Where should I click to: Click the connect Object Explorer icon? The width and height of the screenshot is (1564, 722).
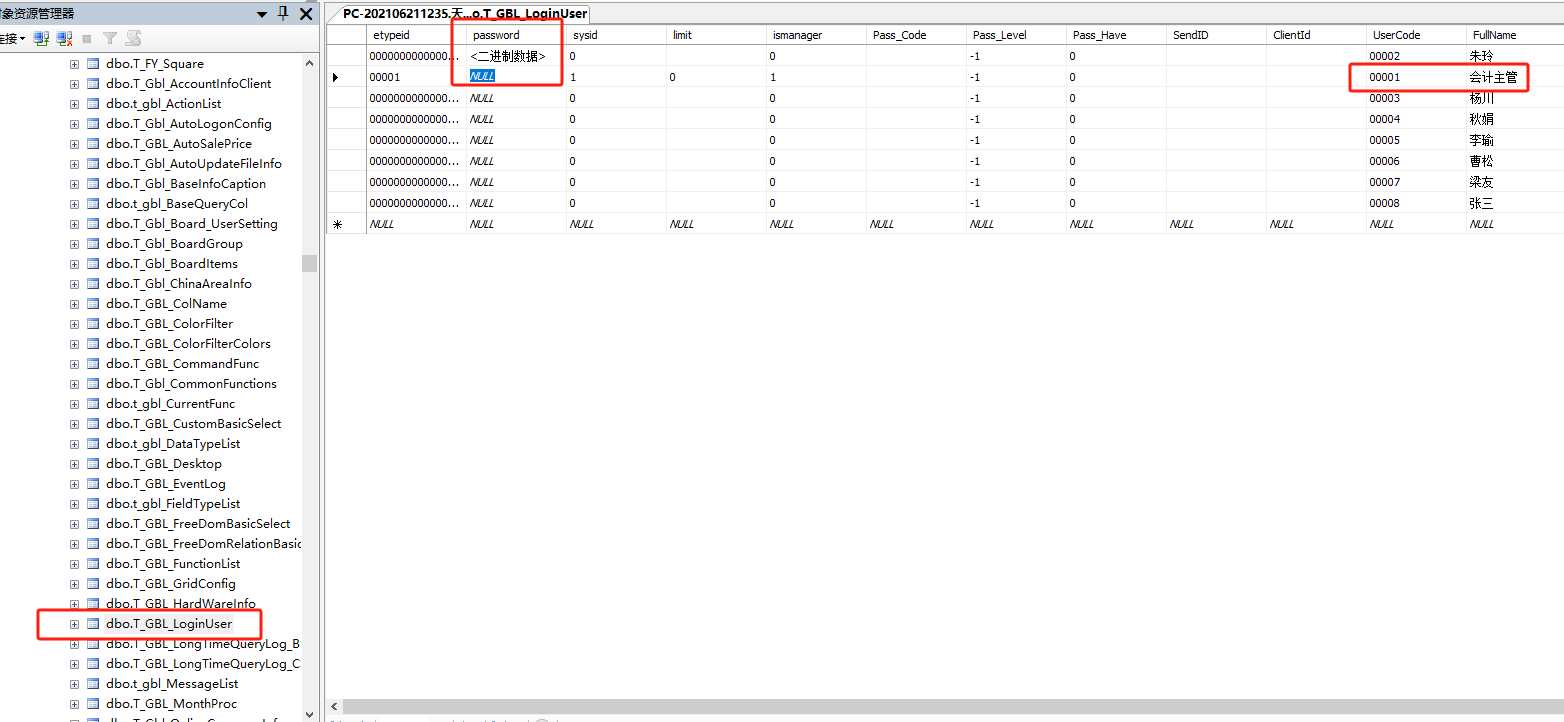(x=41, y=38)
